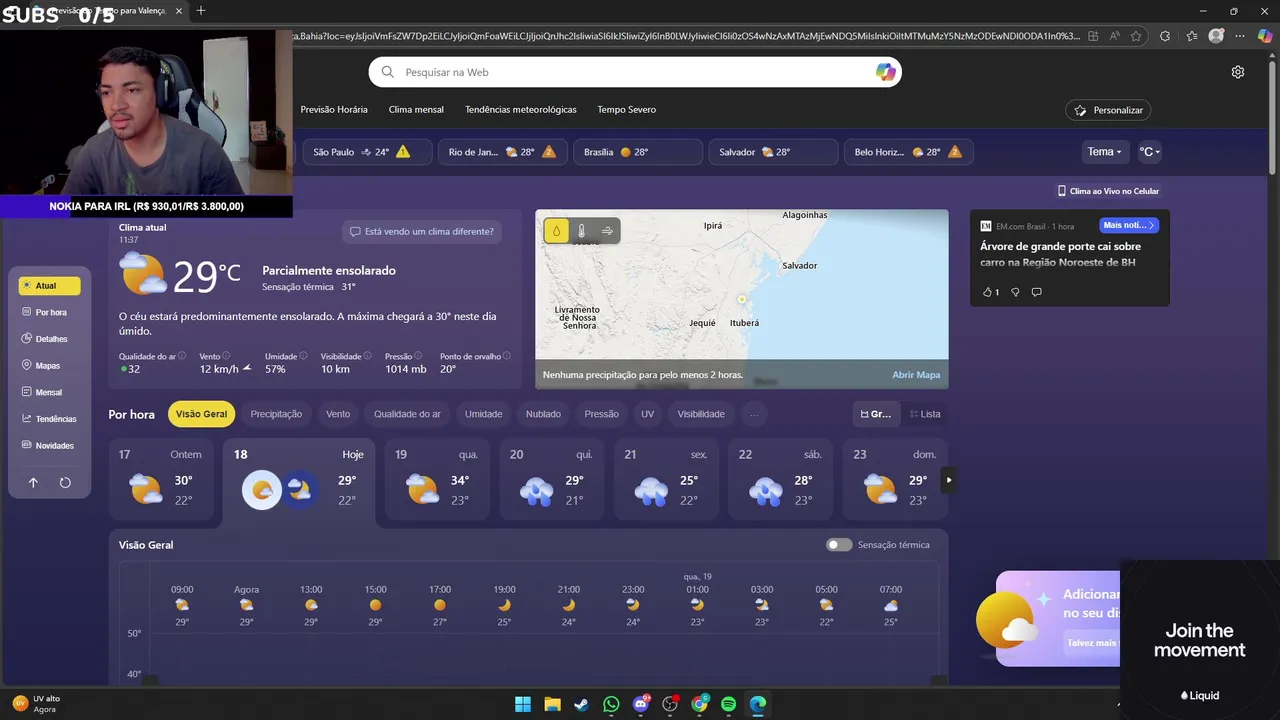Select the precipitation map layer icon
Image resolution: width=1280 pixels, height=720 pixels.
click(556, 231)
